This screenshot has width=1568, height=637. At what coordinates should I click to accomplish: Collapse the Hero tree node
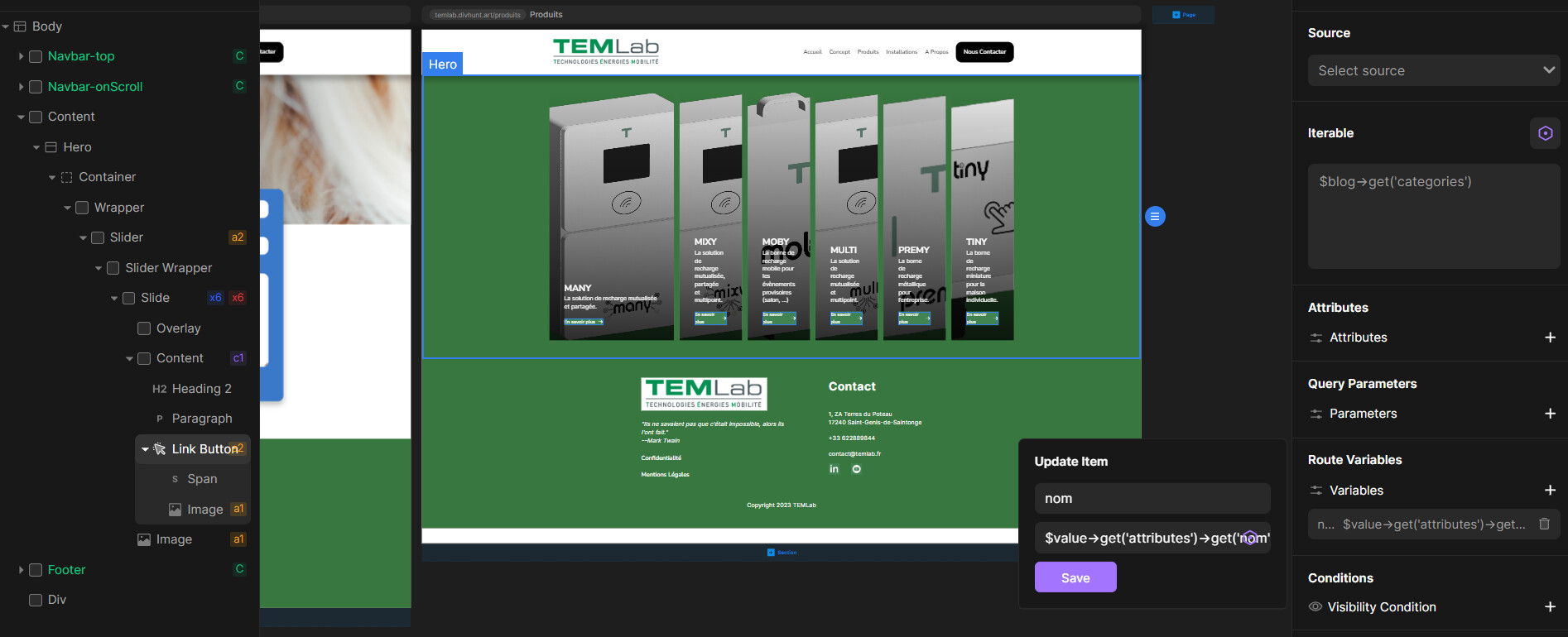36,147
